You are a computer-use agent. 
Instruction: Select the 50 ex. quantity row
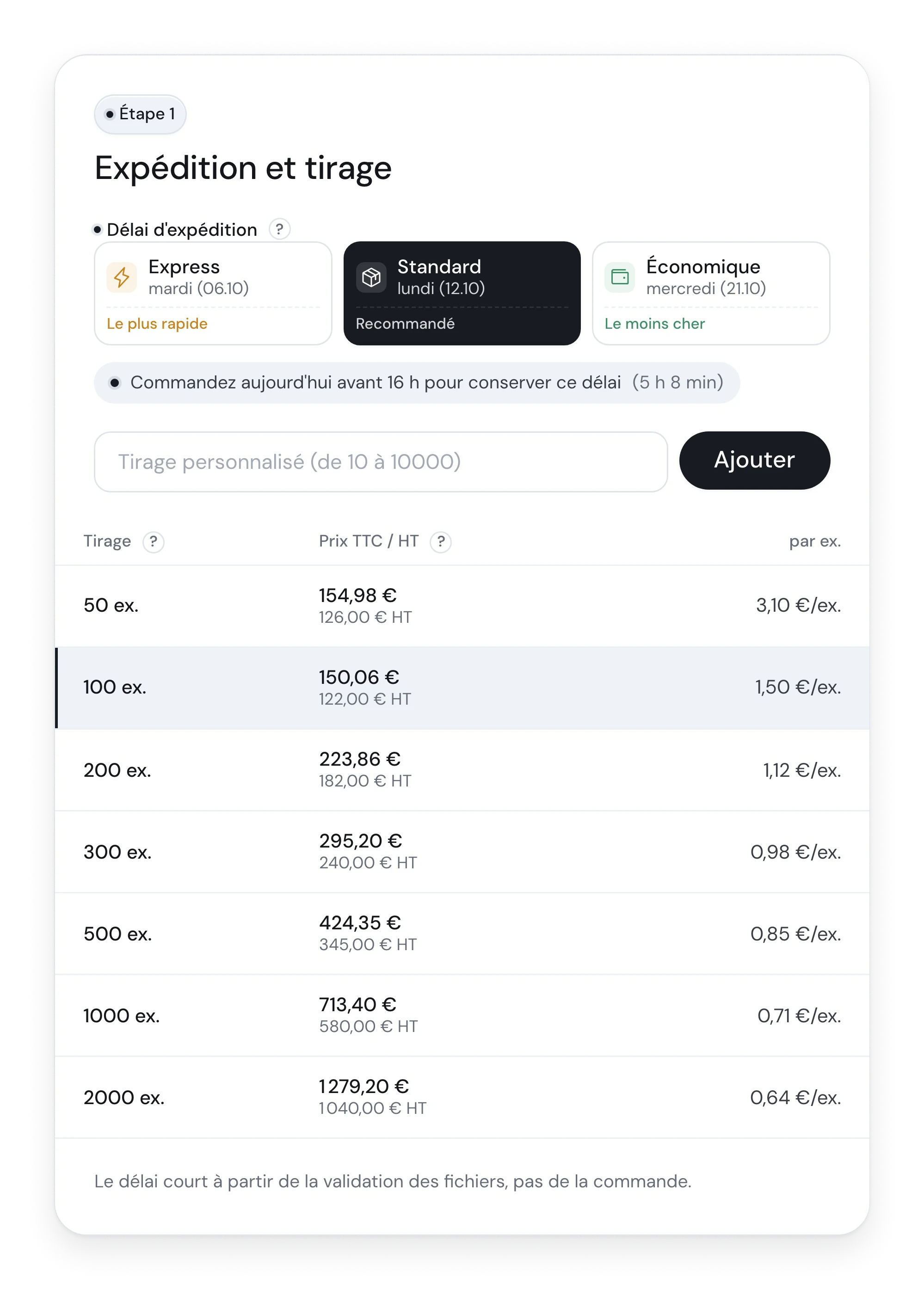(462, 606)
